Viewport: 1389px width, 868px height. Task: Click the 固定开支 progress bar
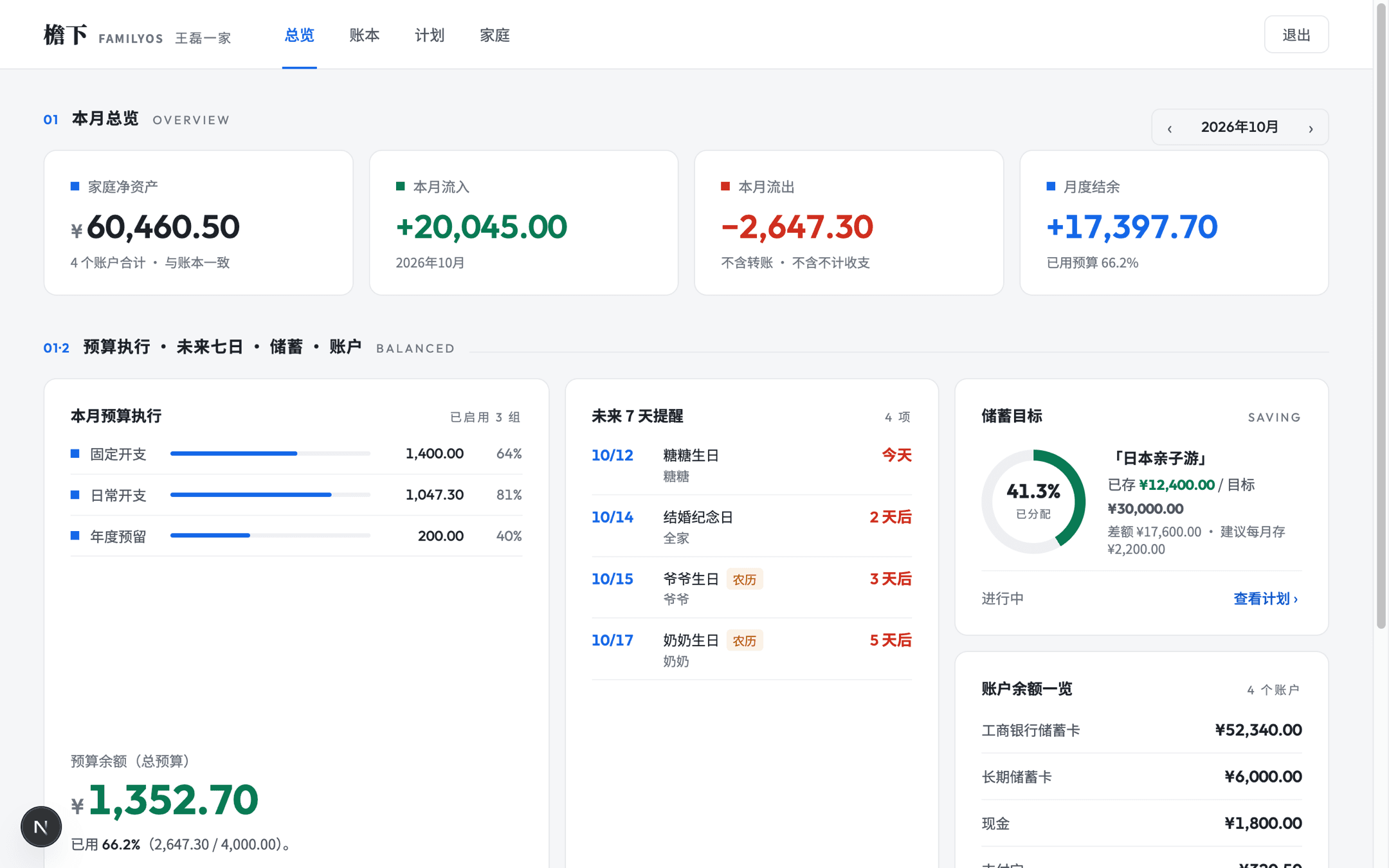tap(270, 453)
